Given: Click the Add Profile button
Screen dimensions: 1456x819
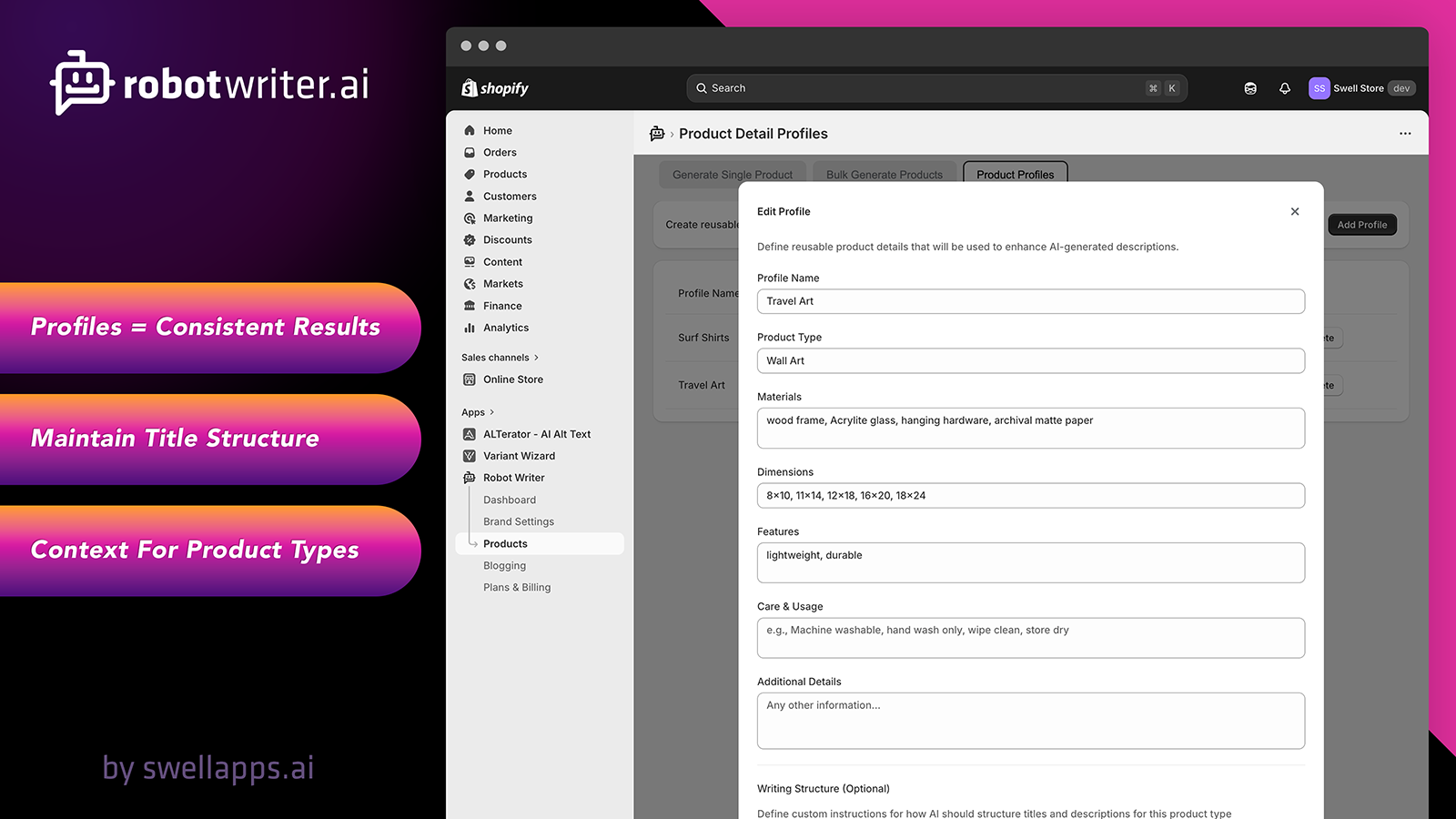Looking at the screenshot, I should point(1362,225).
